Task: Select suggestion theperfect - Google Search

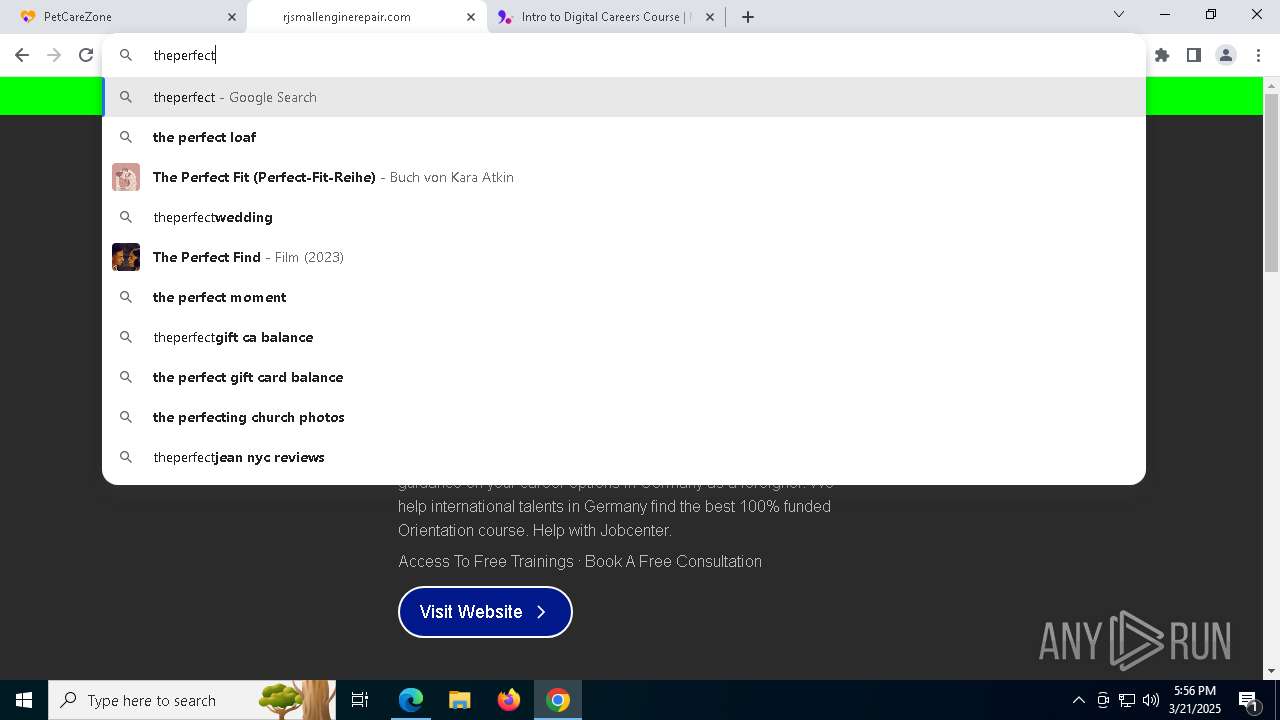Action: click(624, 97)
